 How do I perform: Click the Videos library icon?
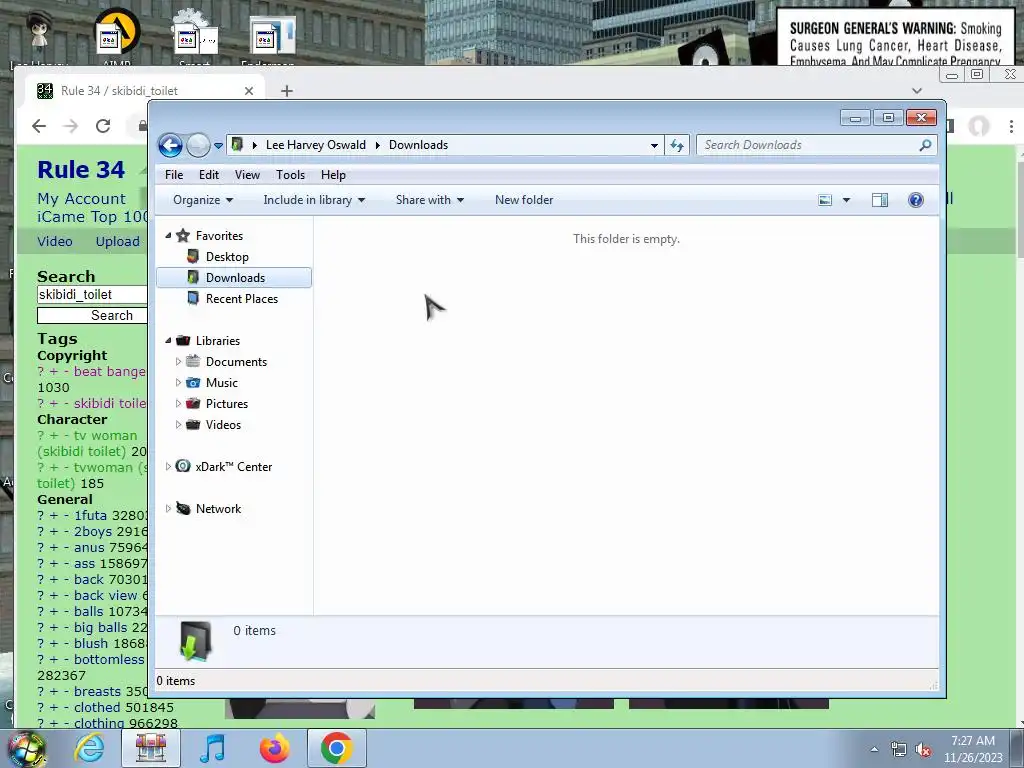click(193, 424)
